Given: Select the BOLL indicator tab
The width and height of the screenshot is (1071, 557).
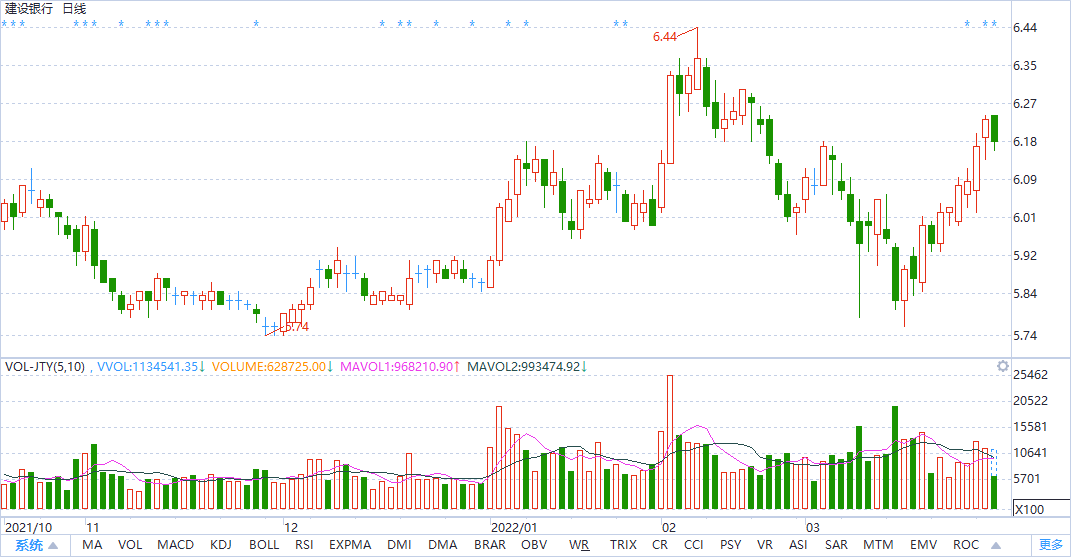Looking at the screenshot, I should tap(264, 545).
